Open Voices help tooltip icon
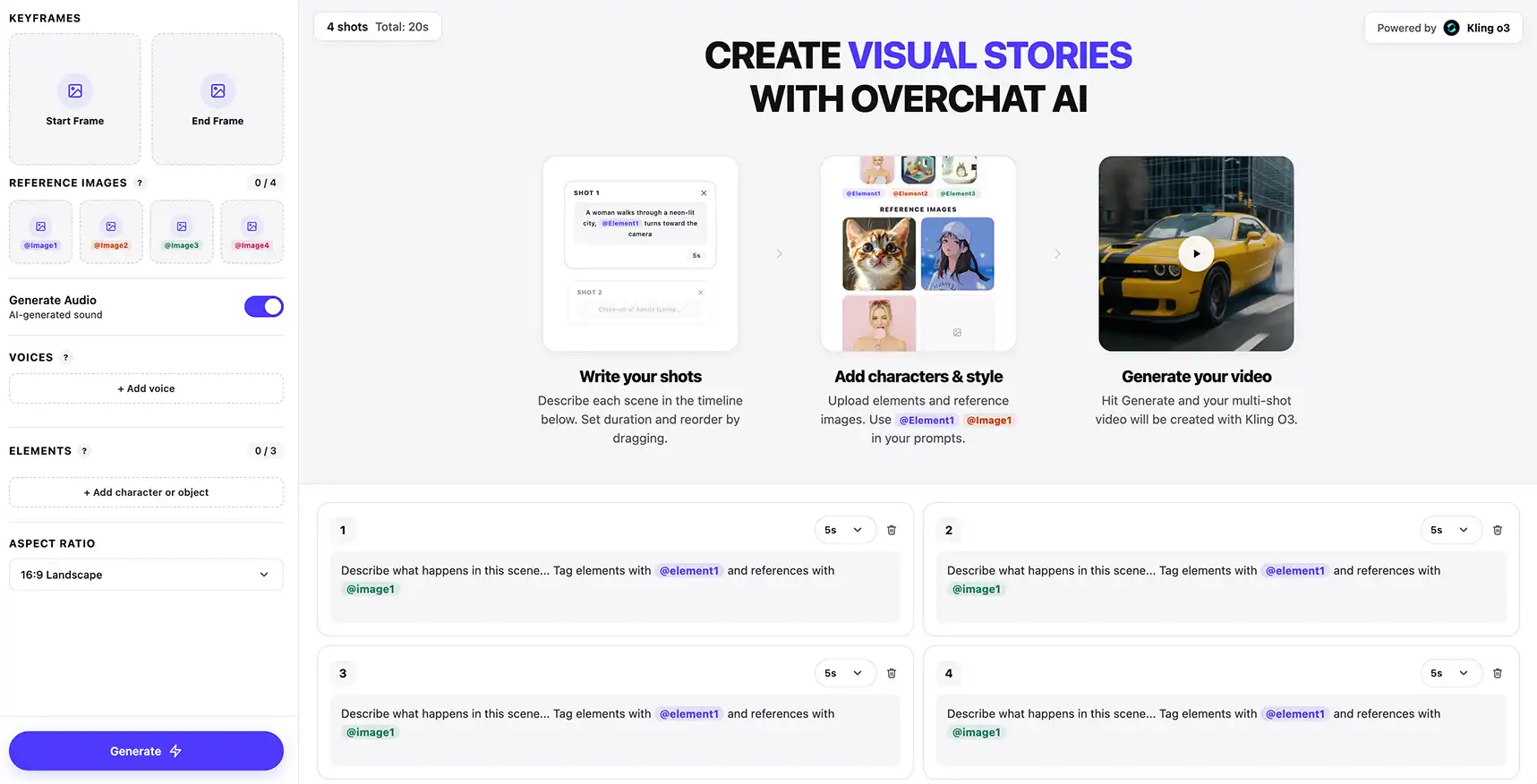Screen dimensions: 1537x784 coord(65,357)
